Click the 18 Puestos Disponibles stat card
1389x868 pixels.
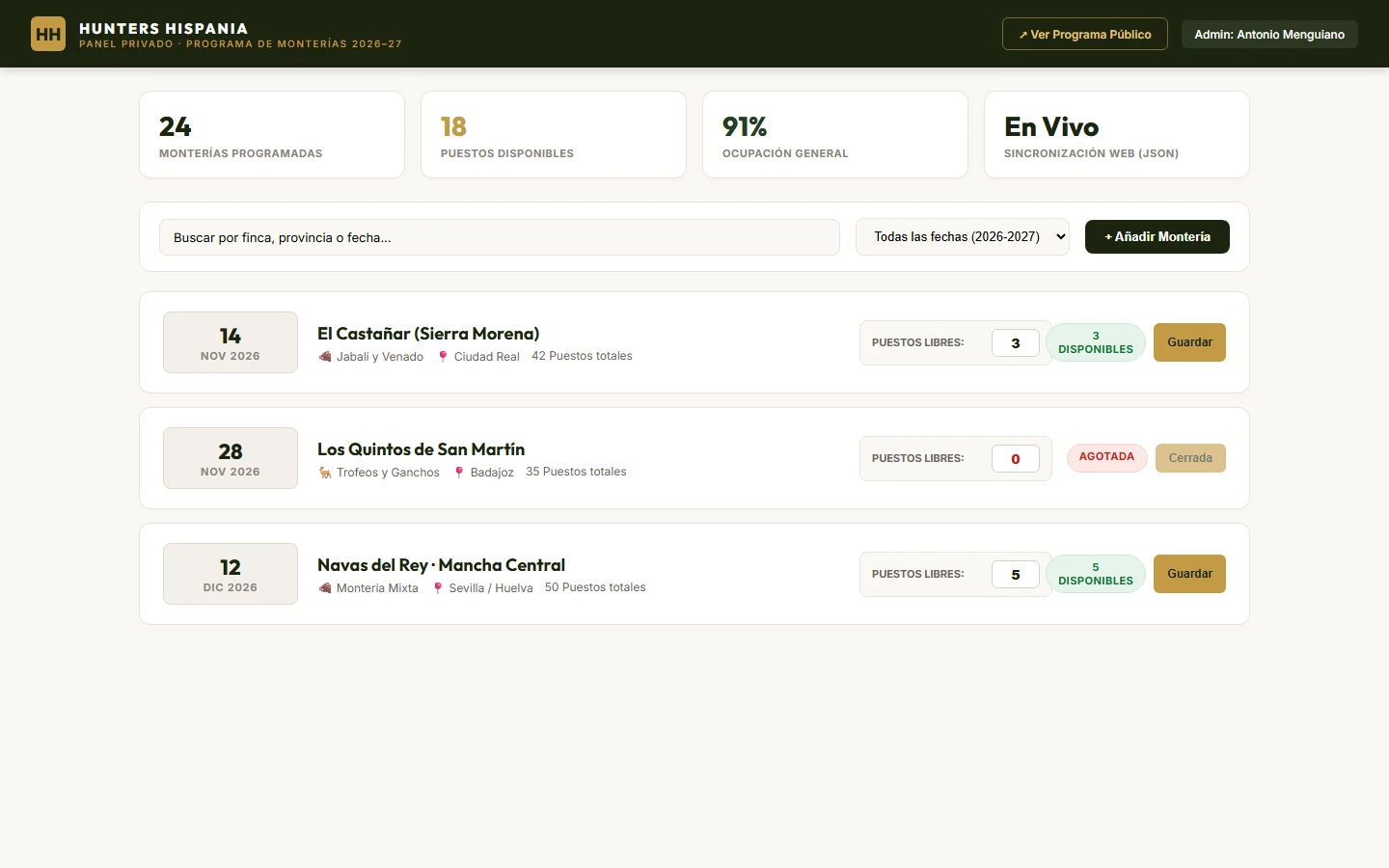(554, 135)
